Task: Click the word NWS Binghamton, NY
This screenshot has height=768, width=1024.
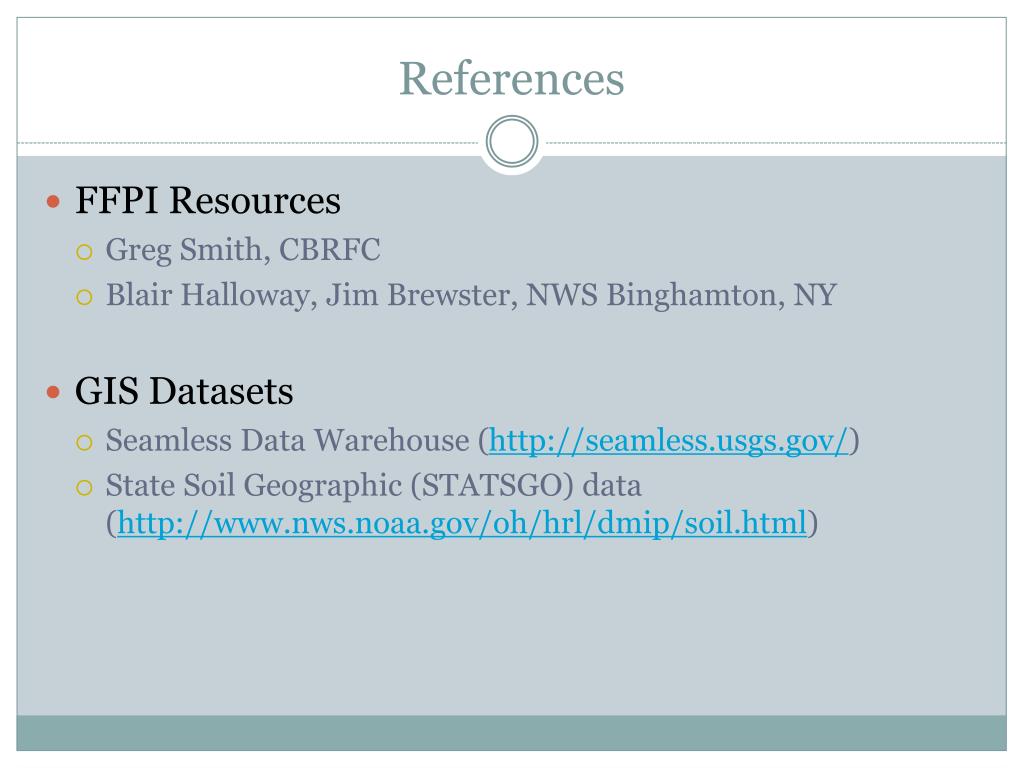Action: (682, 295)
